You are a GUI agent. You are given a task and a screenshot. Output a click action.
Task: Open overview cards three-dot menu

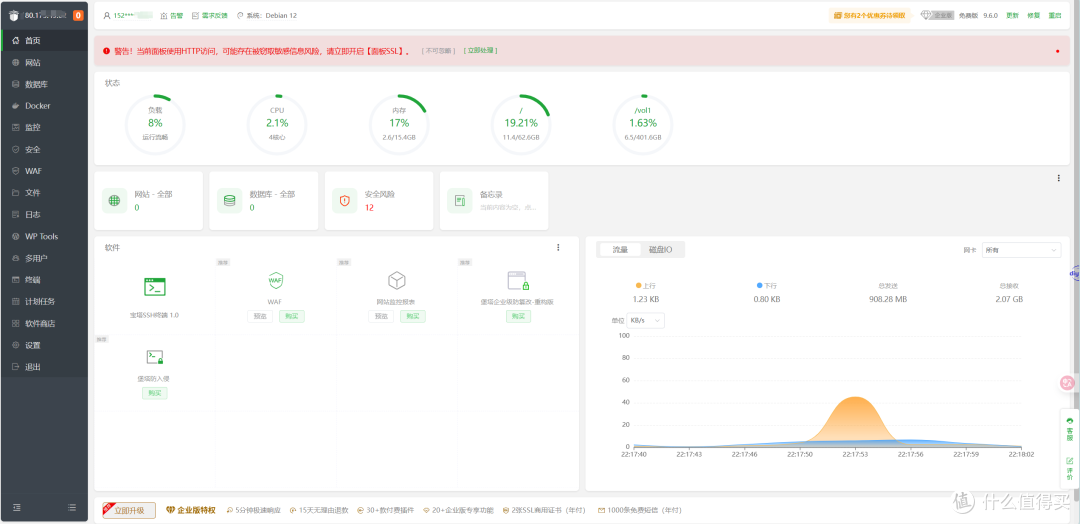[x=1059, y=178]
